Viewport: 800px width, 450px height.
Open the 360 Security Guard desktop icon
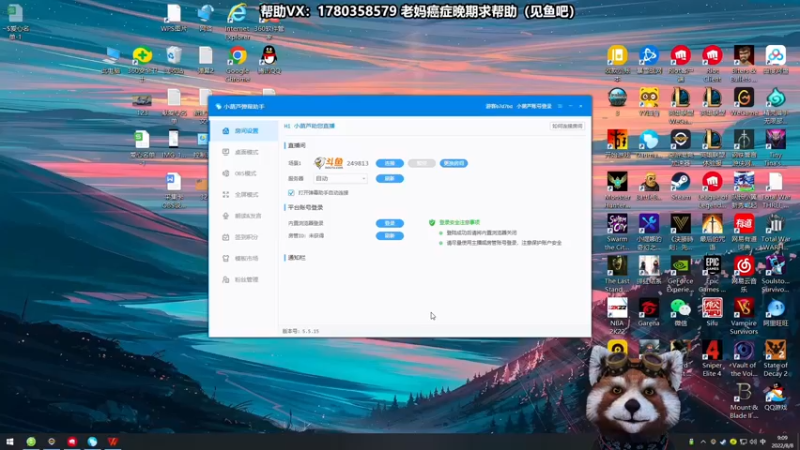pyautogui.click(x=142, y=64)
